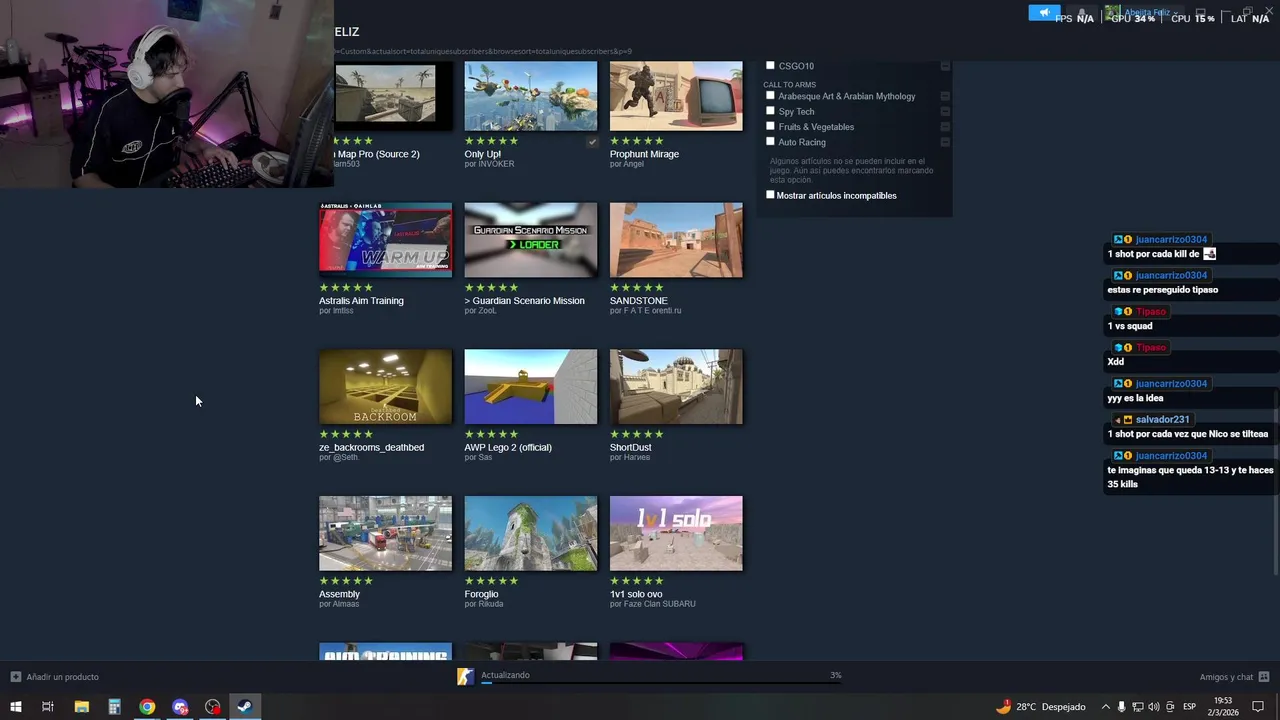Check the Spy Tech checkbox

click(770, 111)
